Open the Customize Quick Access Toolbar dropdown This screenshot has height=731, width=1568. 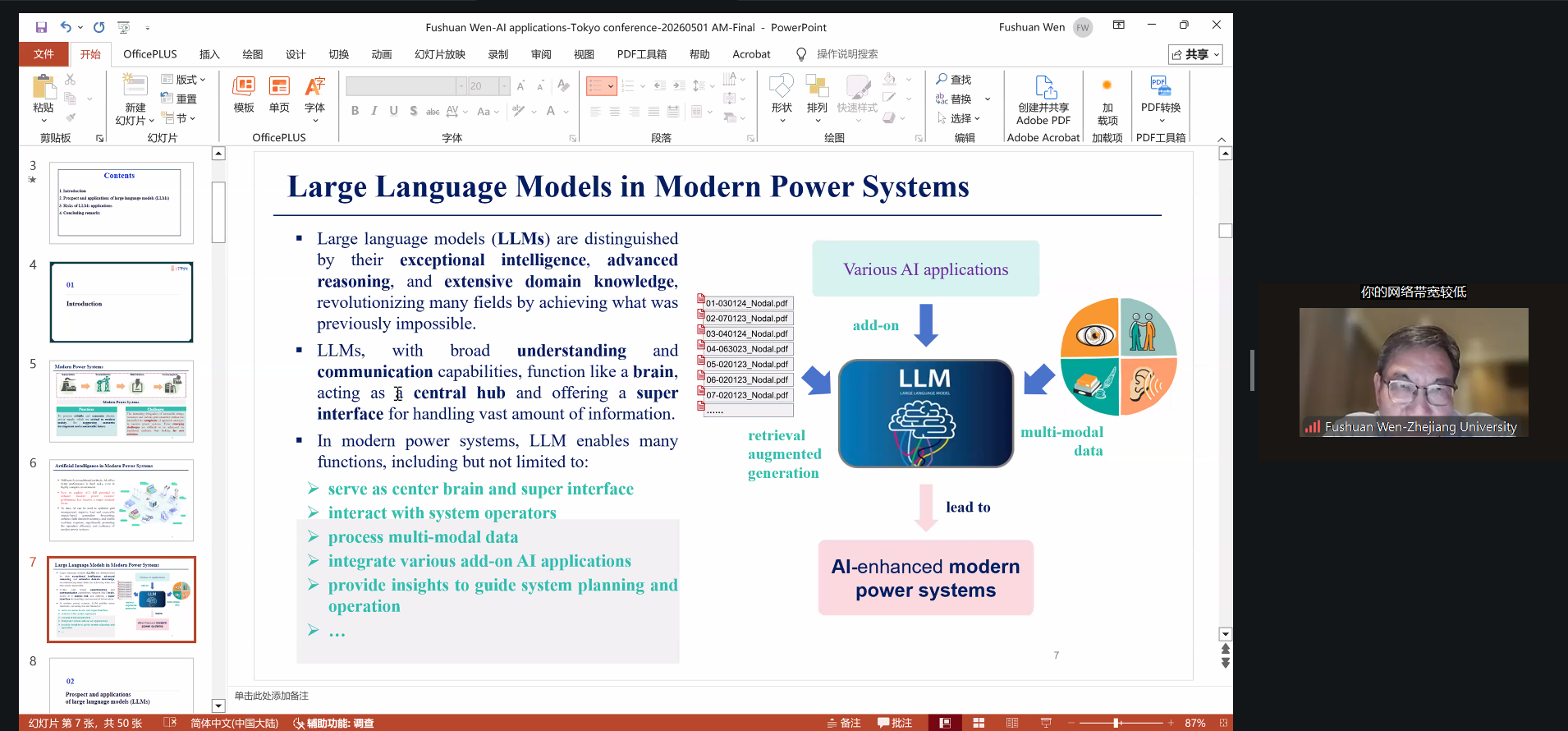point(148,28)
